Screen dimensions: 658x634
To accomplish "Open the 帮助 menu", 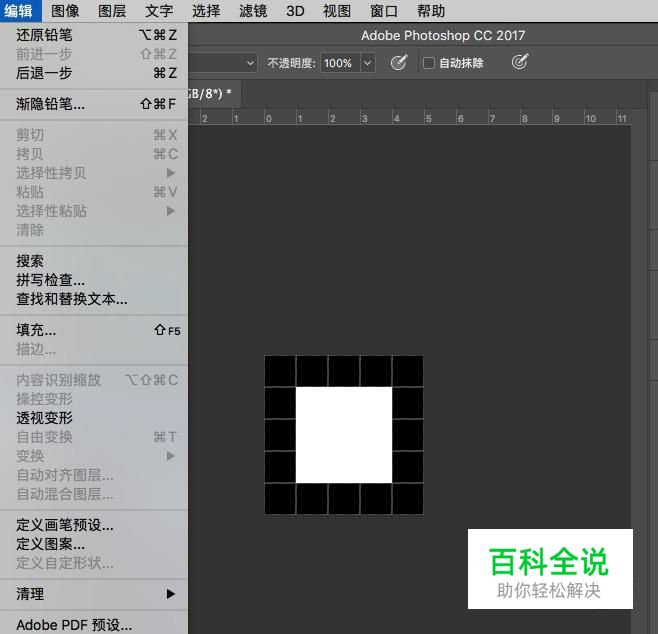I will (x=431, y=11).
